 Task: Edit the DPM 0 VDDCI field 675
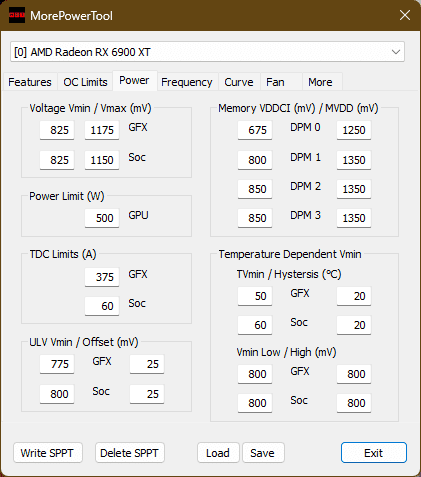coord(255,130)
